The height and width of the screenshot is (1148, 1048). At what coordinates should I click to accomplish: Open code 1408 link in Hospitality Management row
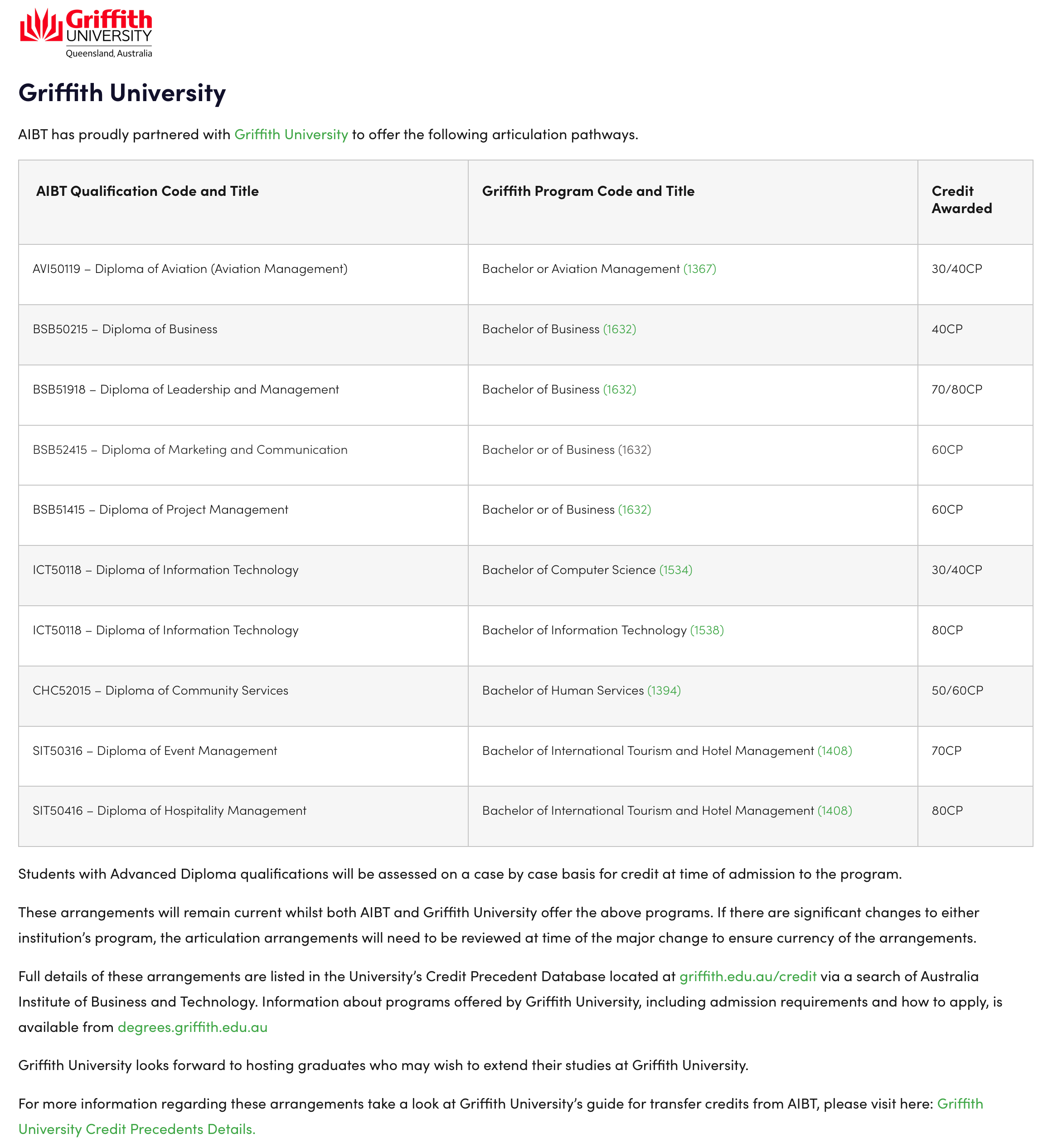835,811
